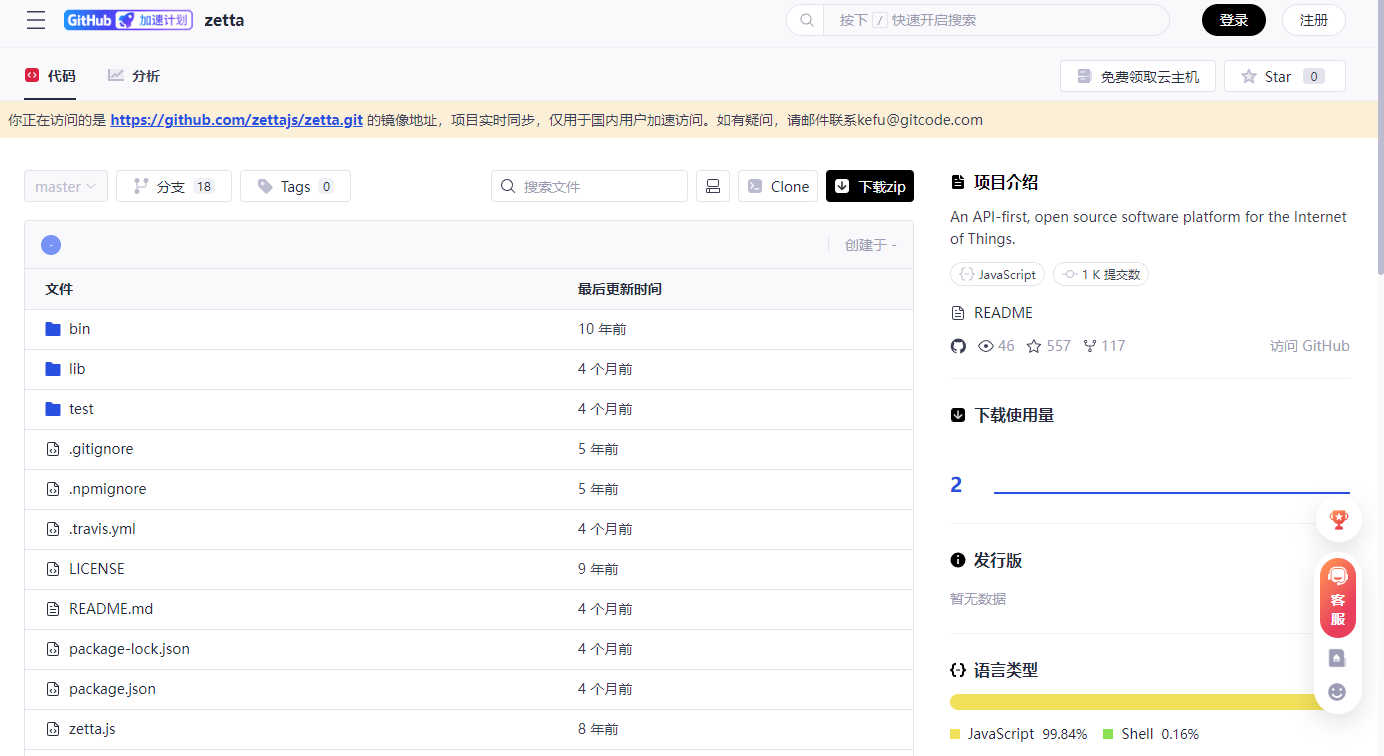Image resolution: width=1384 pixels, height=756 pixels.
Task: Open the 分支 18 branches button
Action: click(x=174, y=186)
